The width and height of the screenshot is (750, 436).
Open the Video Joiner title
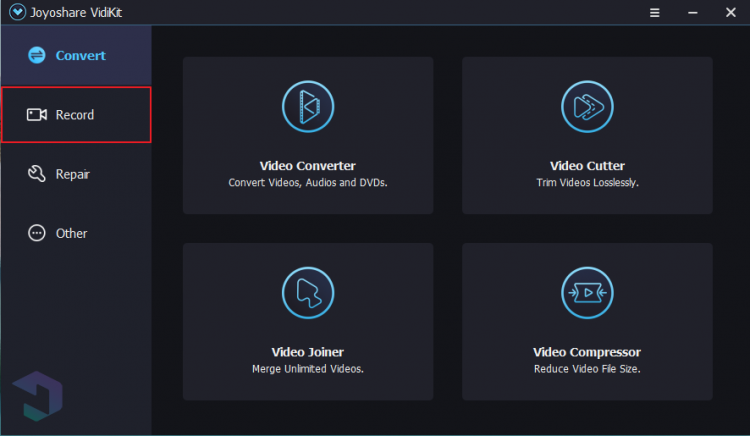[x=308, y=352]
